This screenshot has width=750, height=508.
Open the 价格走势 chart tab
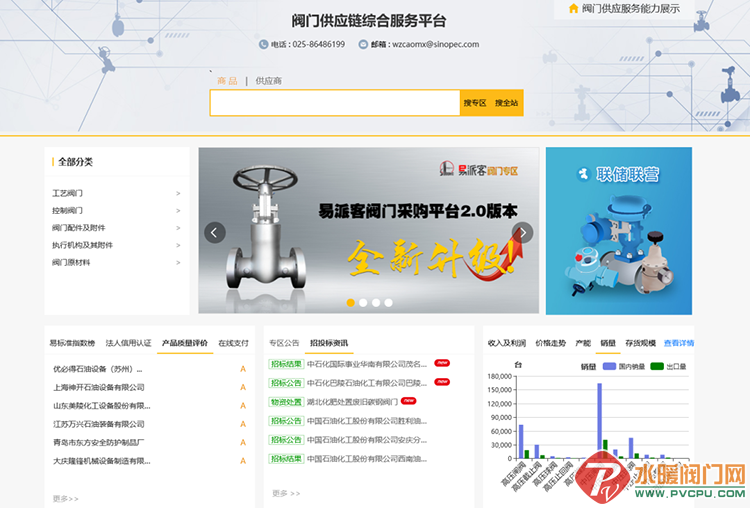click(x=551, y=343)
